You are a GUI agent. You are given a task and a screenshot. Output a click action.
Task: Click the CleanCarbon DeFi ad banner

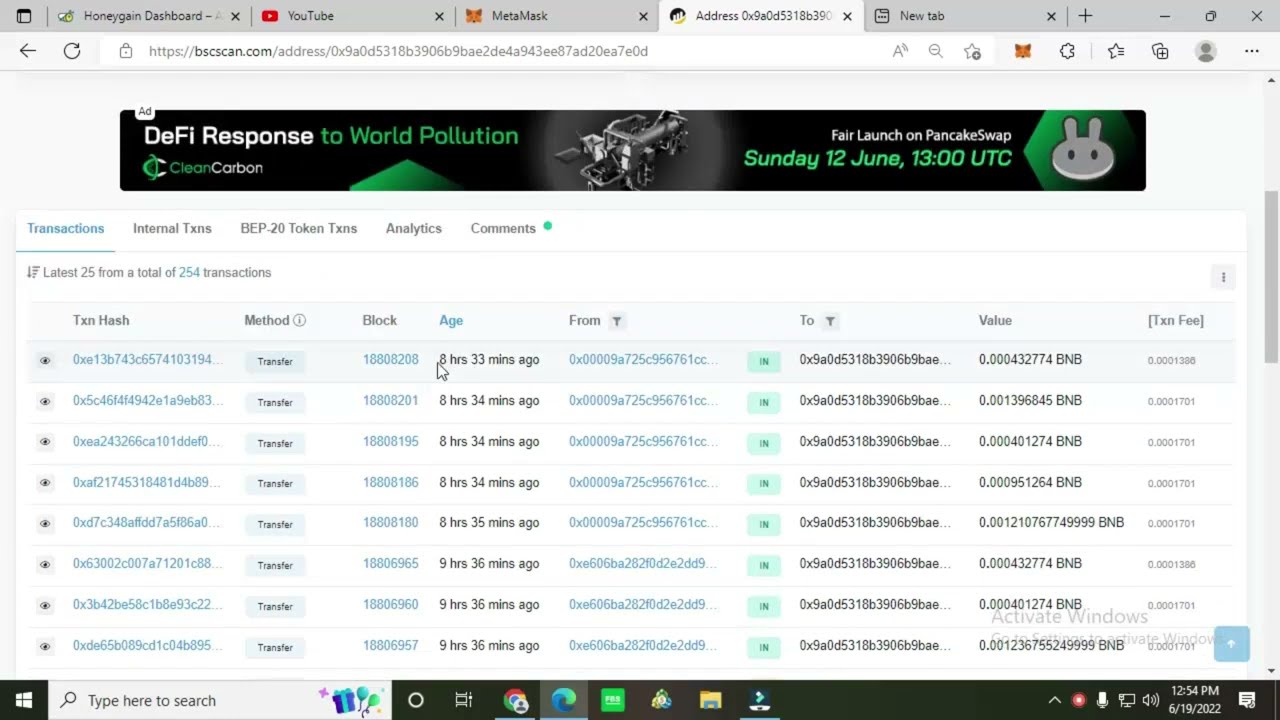[632, 150]
